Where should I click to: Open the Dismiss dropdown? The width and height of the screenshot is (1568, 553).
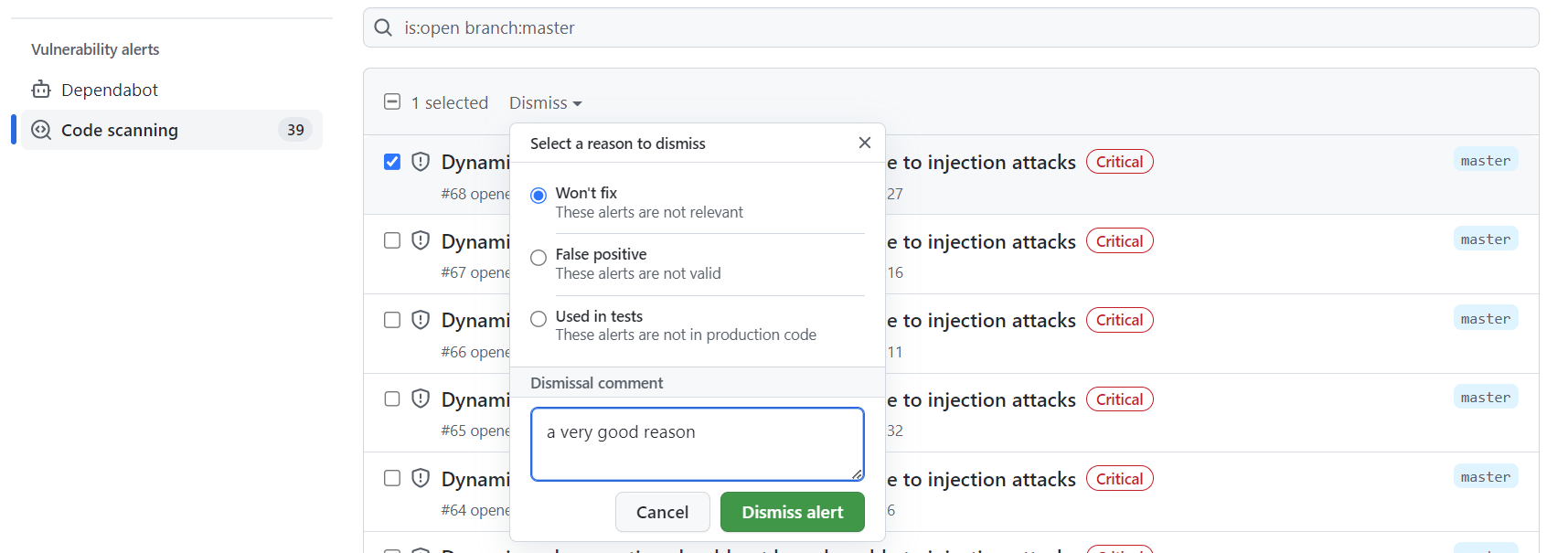pyautogui.click(x=545, y=102)
